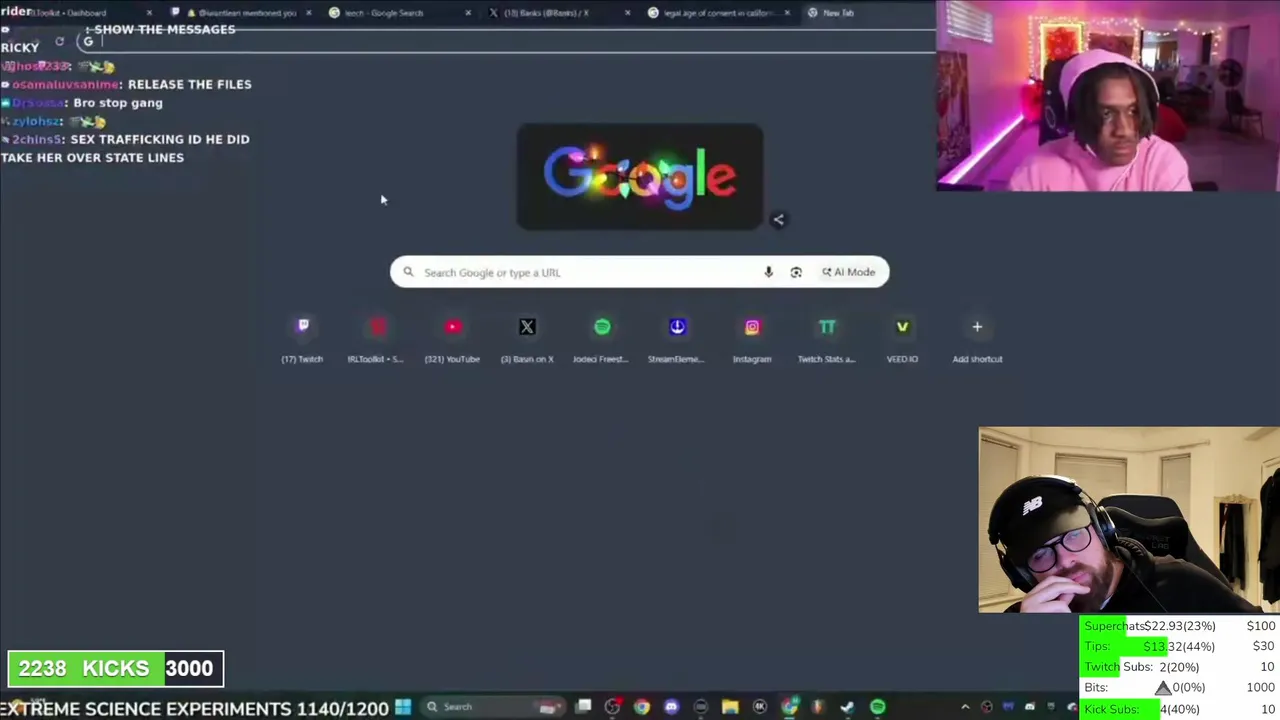Click the taskbar Search box

495,707
